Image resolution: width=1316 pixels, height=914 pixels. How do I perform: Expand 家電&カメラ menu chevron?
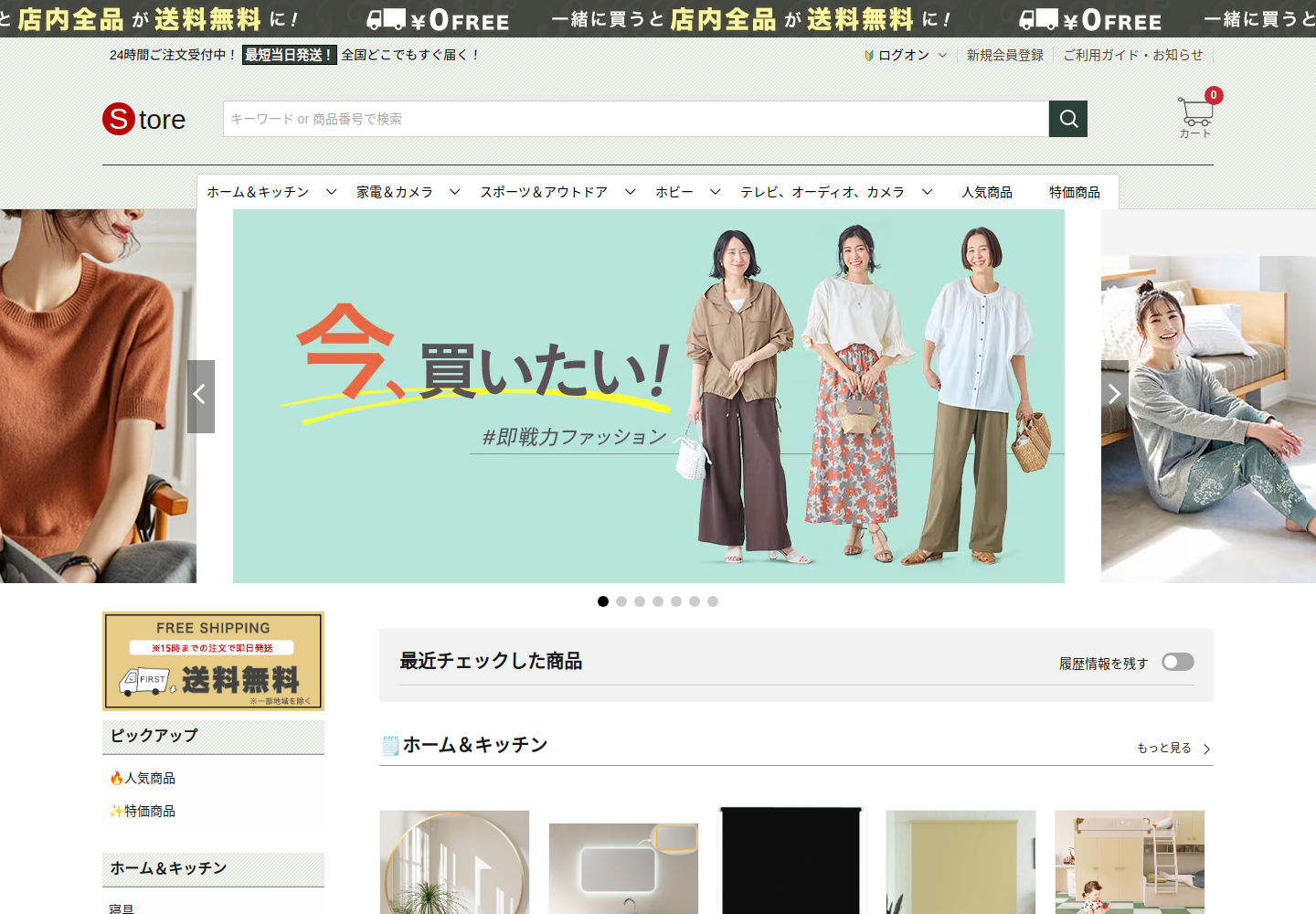click(455, 192)
